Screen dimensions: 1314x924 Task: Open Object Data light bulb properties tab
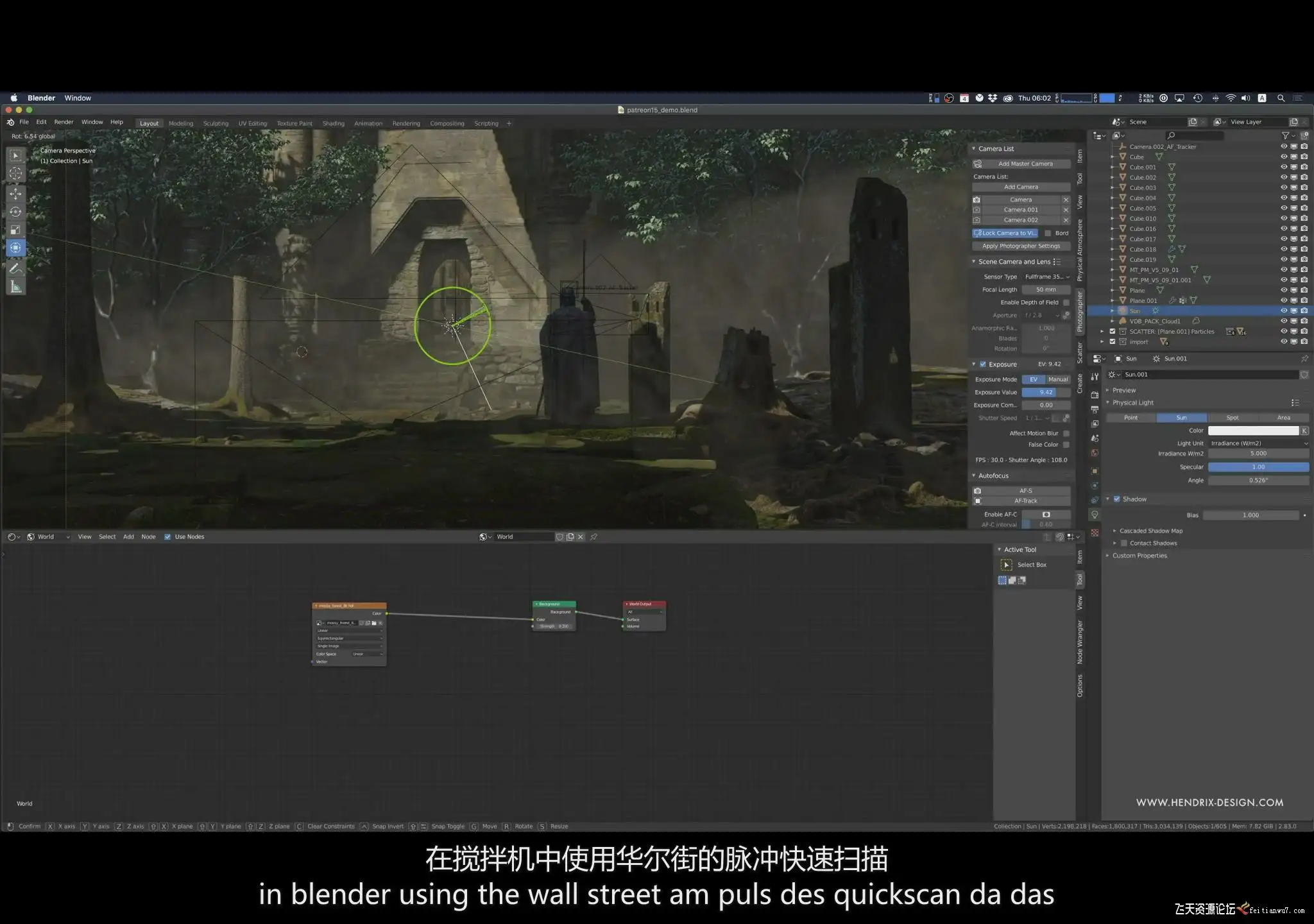coord(1095,515)
